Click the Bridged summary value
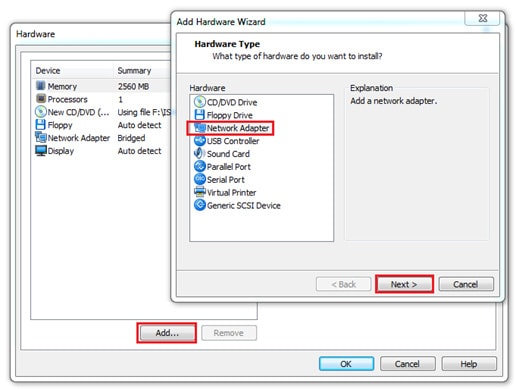The height and width of the screenshot is (389, 516). [131, 138]
